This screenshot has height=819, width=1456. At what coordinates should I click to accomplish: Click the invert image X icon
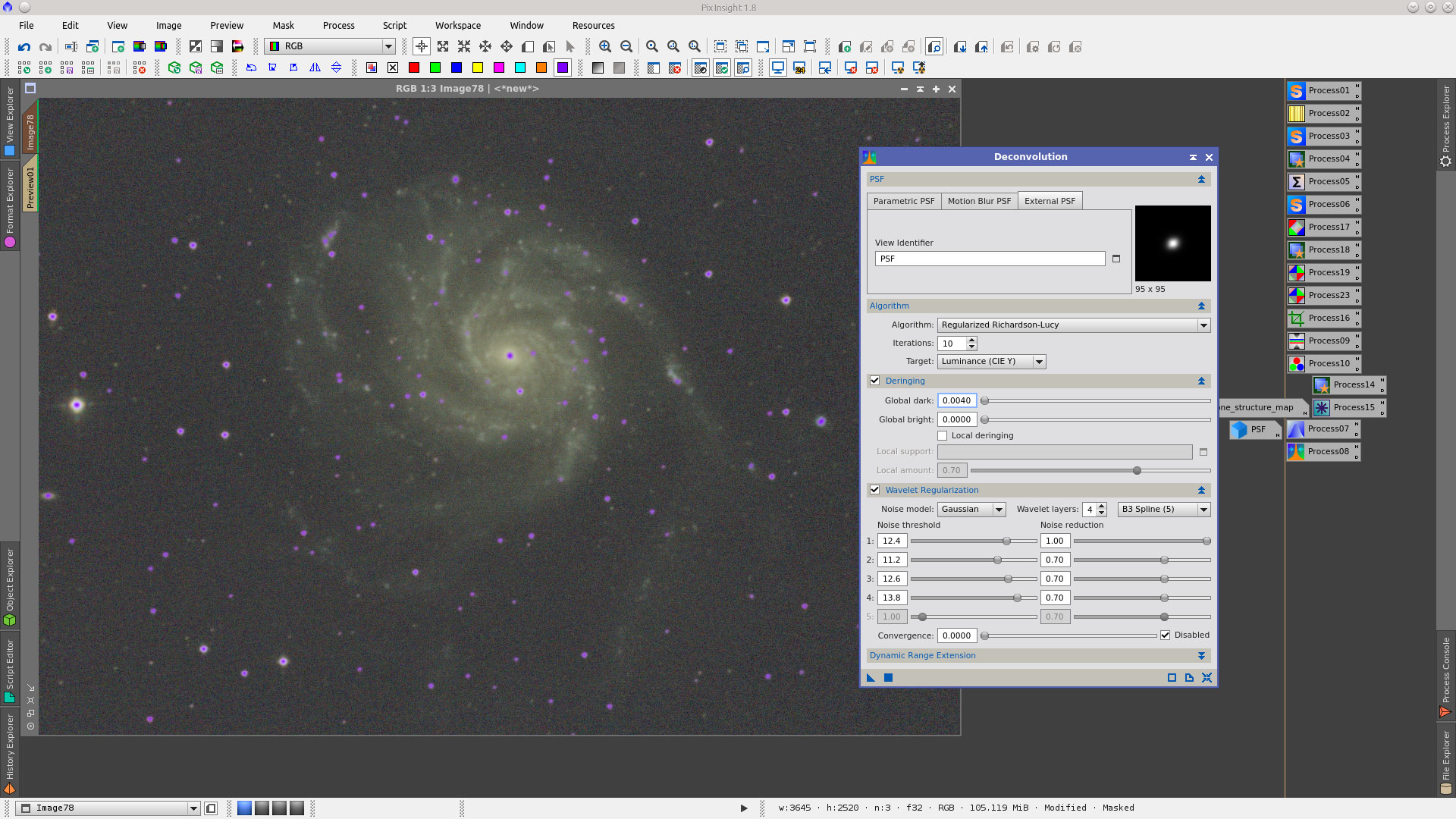point(392,67)
